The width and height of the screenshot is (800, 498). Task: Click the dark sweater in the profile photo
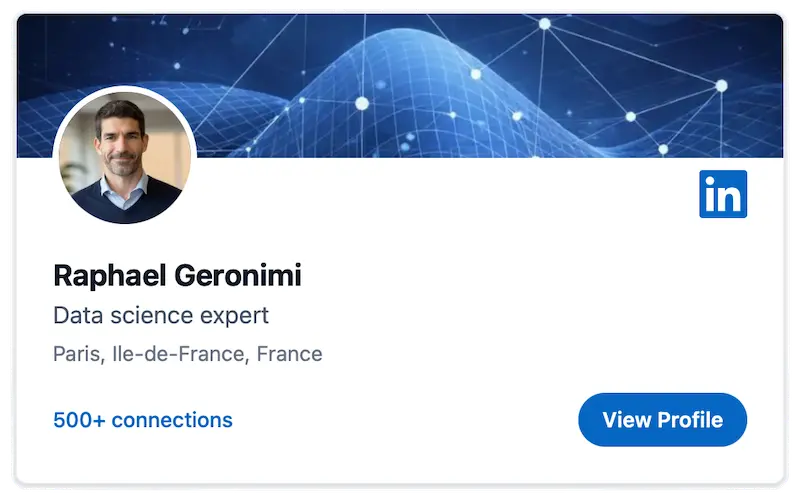pyautogui.click(x=128, y=204)
